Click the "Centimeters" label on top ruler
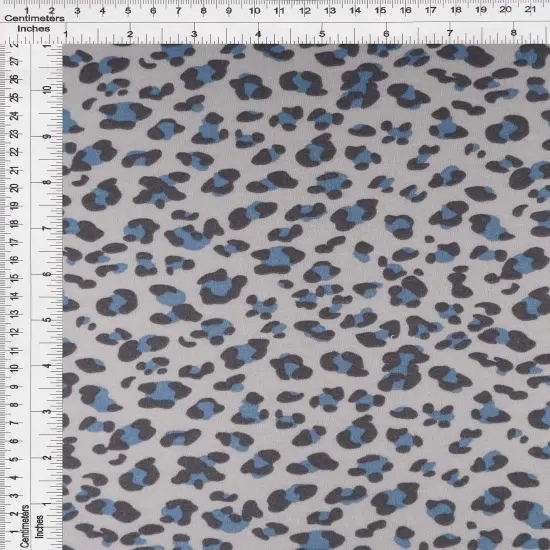The width and height of the screenshot is (550, 550). (x=34, y=18)
